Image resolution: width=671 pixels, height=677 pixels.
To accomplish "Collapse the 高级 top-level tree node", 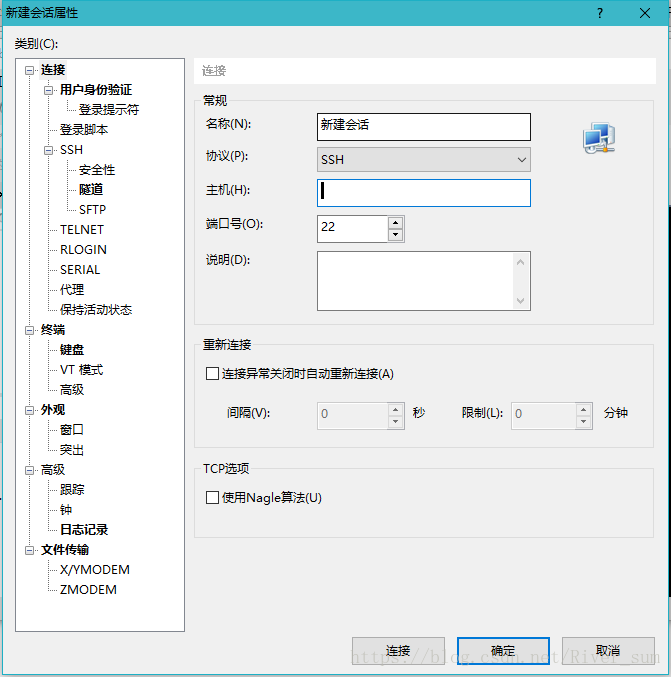I will click(29, 470).
